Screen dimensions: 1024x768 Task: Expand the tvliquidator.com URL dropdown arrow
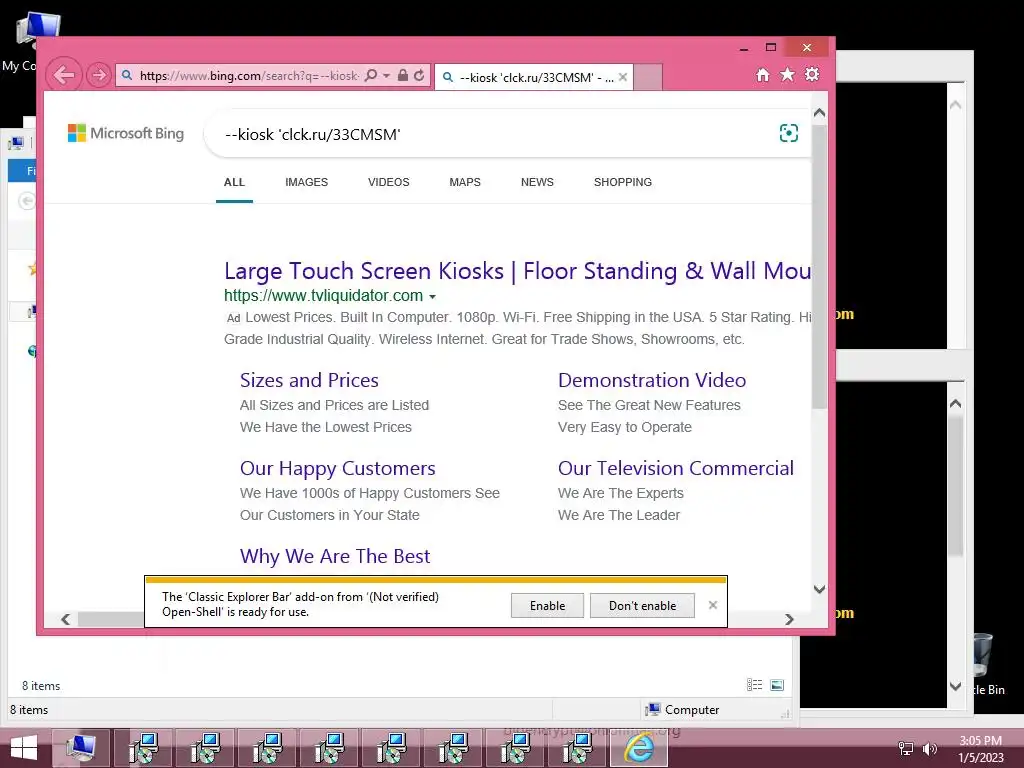(432, 296)
